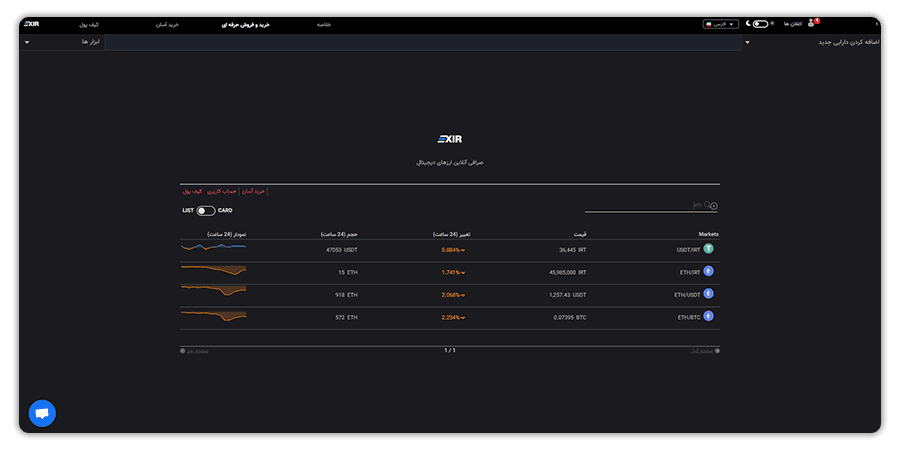Click the volume 572 ETH
Image resolution: width=900 pixels, height=450 pixels.
coord(347,317)
